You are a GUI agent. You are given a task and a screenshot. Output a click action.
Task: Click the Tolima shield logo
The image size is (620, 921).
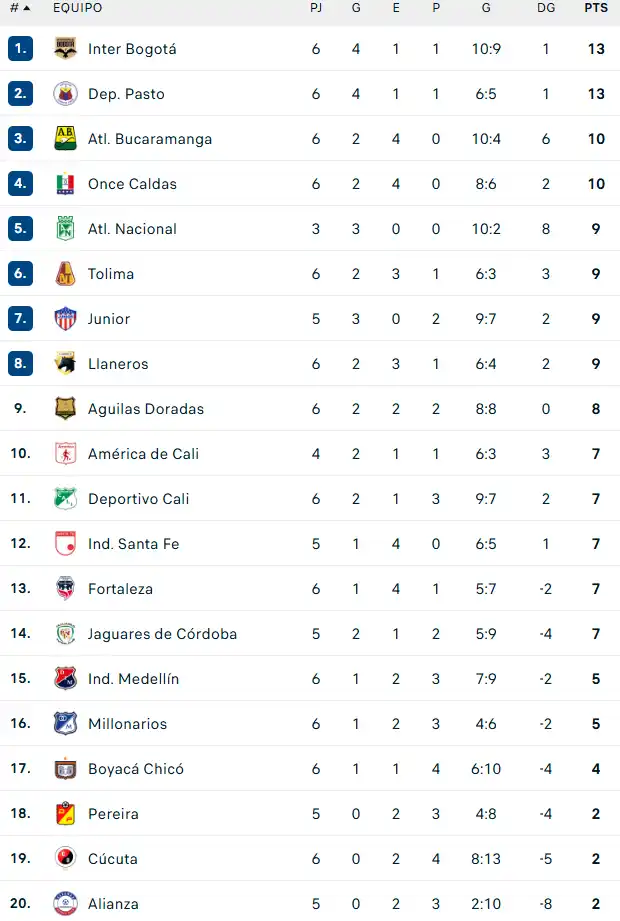click(66, 274)
